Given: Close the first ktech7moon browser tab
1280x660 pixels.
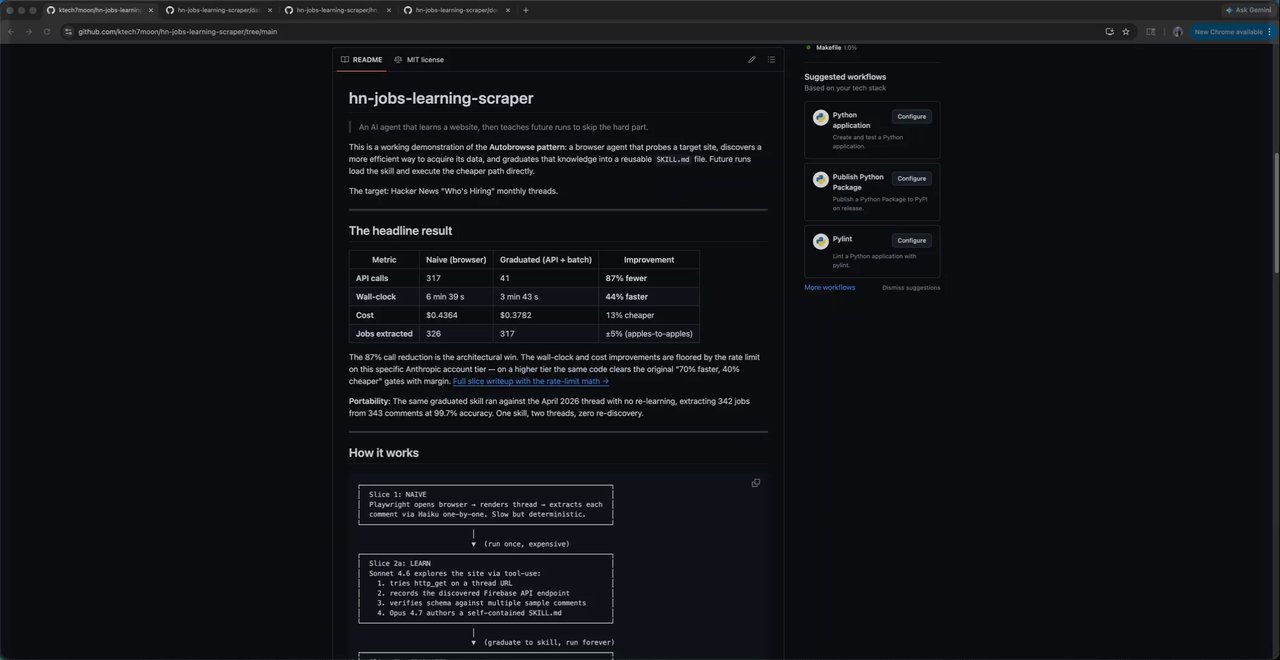Looking at the screenshot, I should [x=151, y=10].
